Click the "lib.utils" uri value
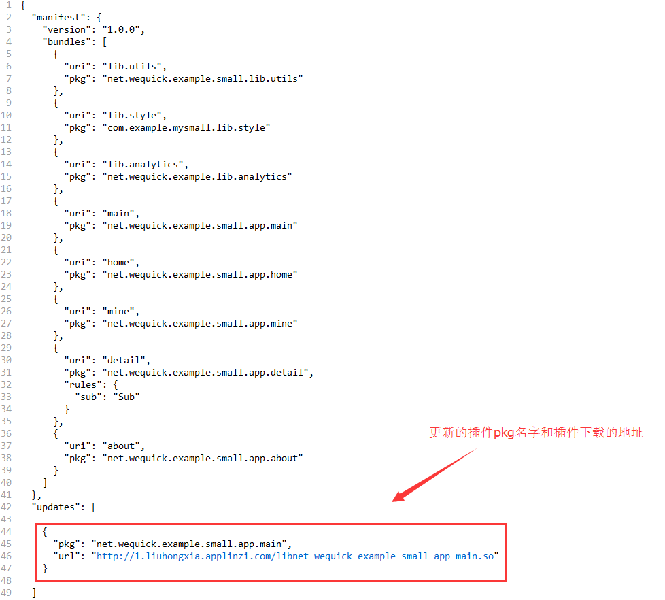 click(132, 66)
